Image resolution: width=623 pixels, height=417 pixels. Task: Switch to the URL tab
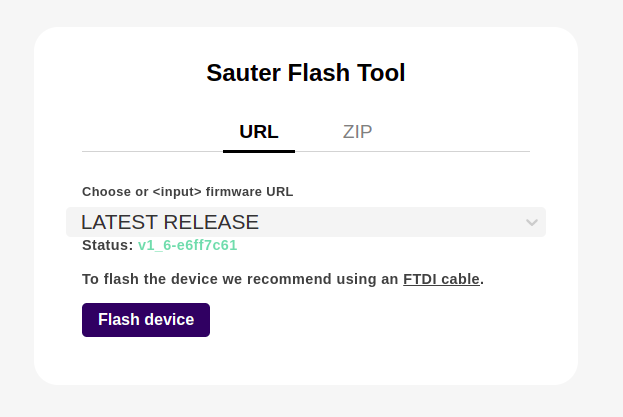[258, 132]
